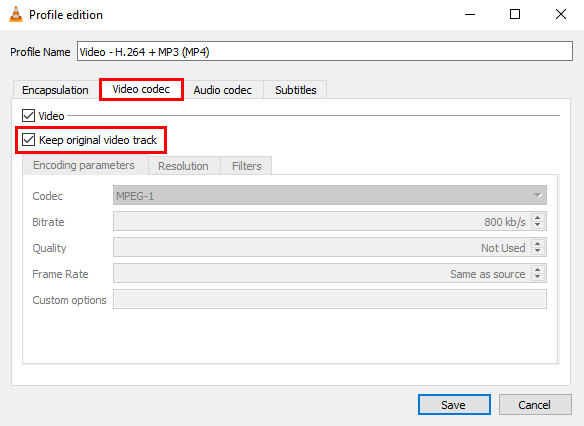Switch to the Encapsulation tab
The height and width of the screenshot is (426, 584).
click(55, 90)
